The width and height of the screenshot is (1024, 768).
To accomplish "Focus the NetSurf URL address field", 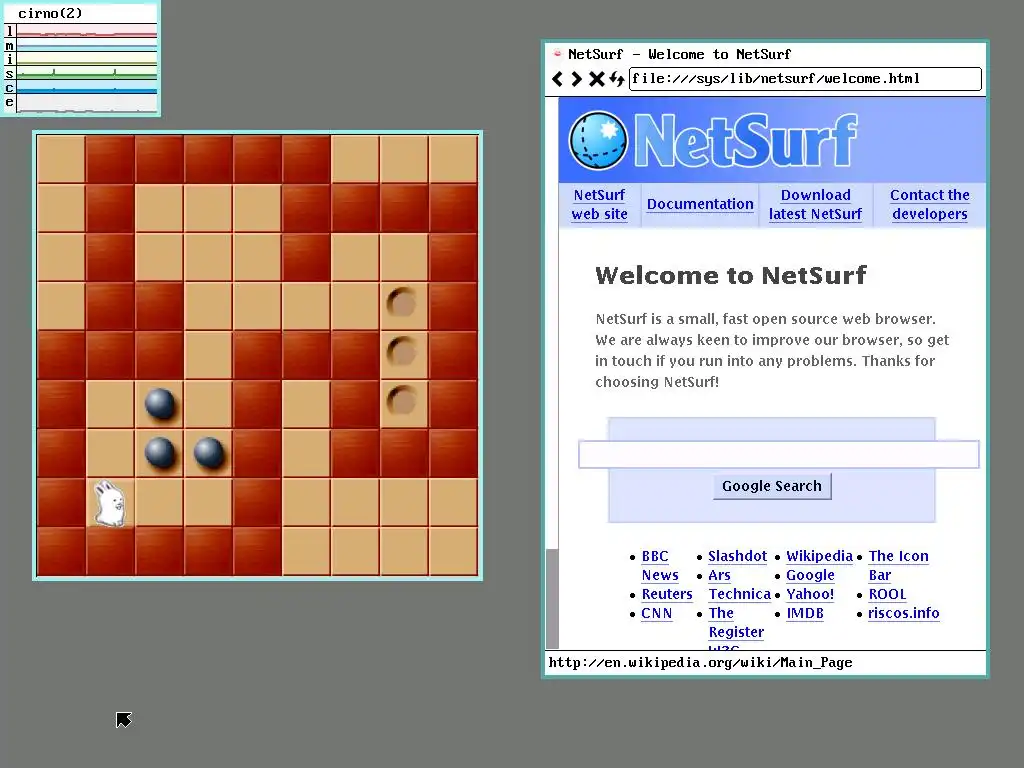I will [805, 79].
